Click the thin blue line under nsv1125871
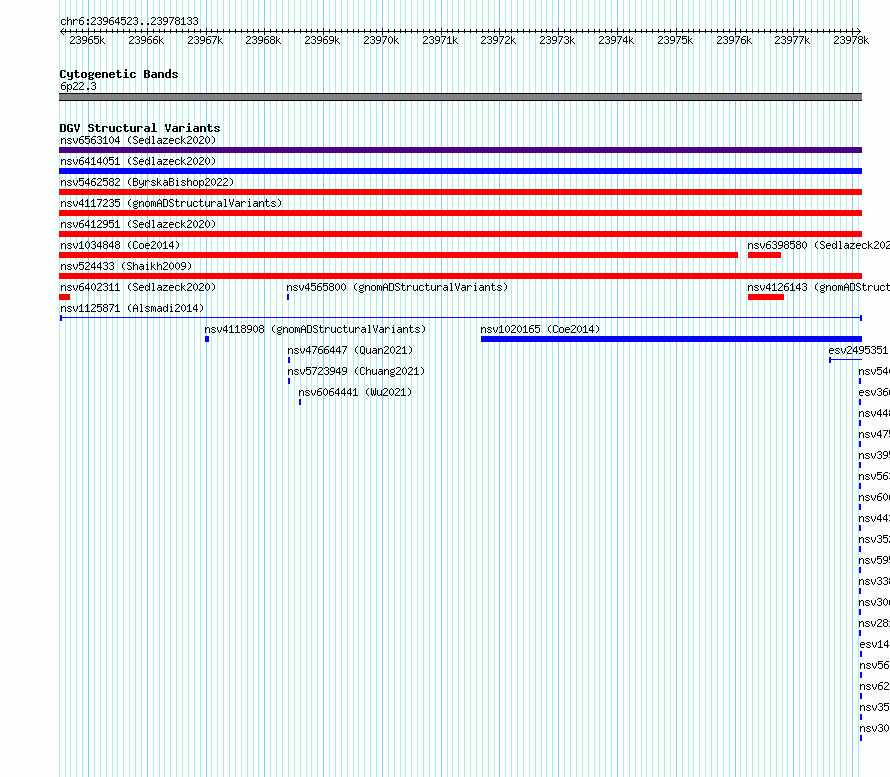Image resolution: width=890 pixels, height=777 pixels. tap(460, 318)
